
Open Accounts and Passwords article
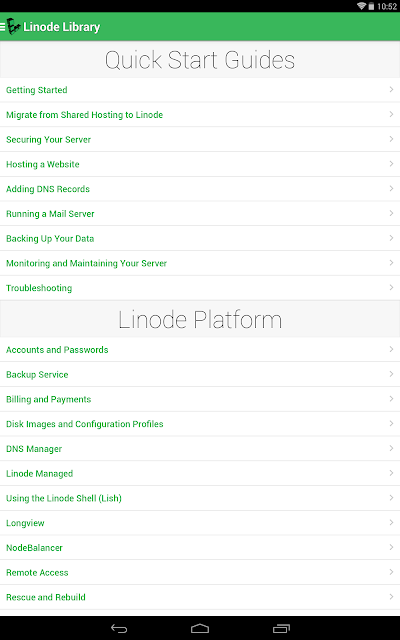pyautogui.click(x=200, y=350)
